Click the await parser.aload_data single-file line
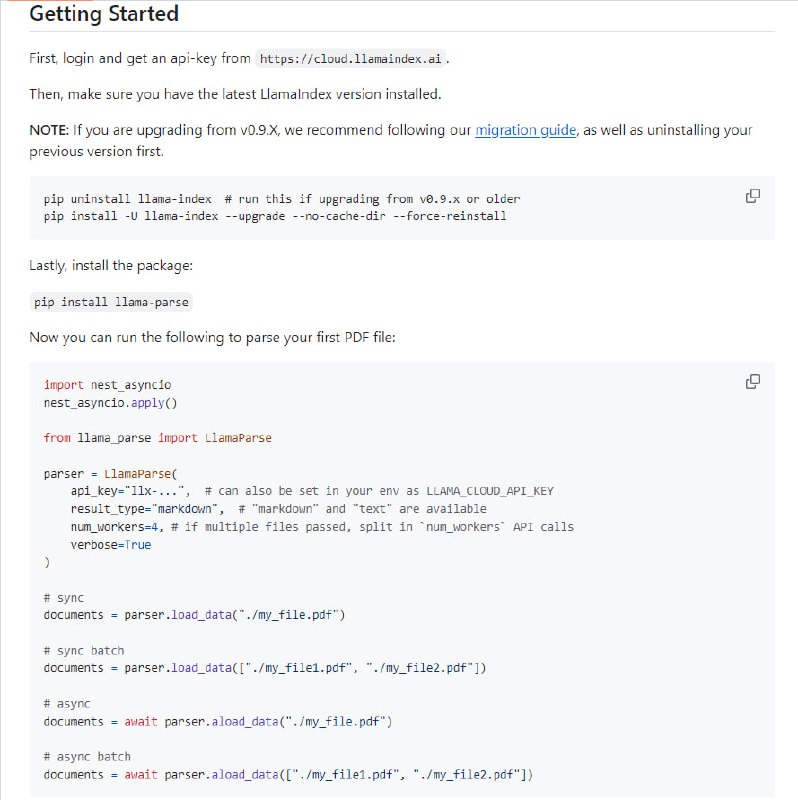 217,721
